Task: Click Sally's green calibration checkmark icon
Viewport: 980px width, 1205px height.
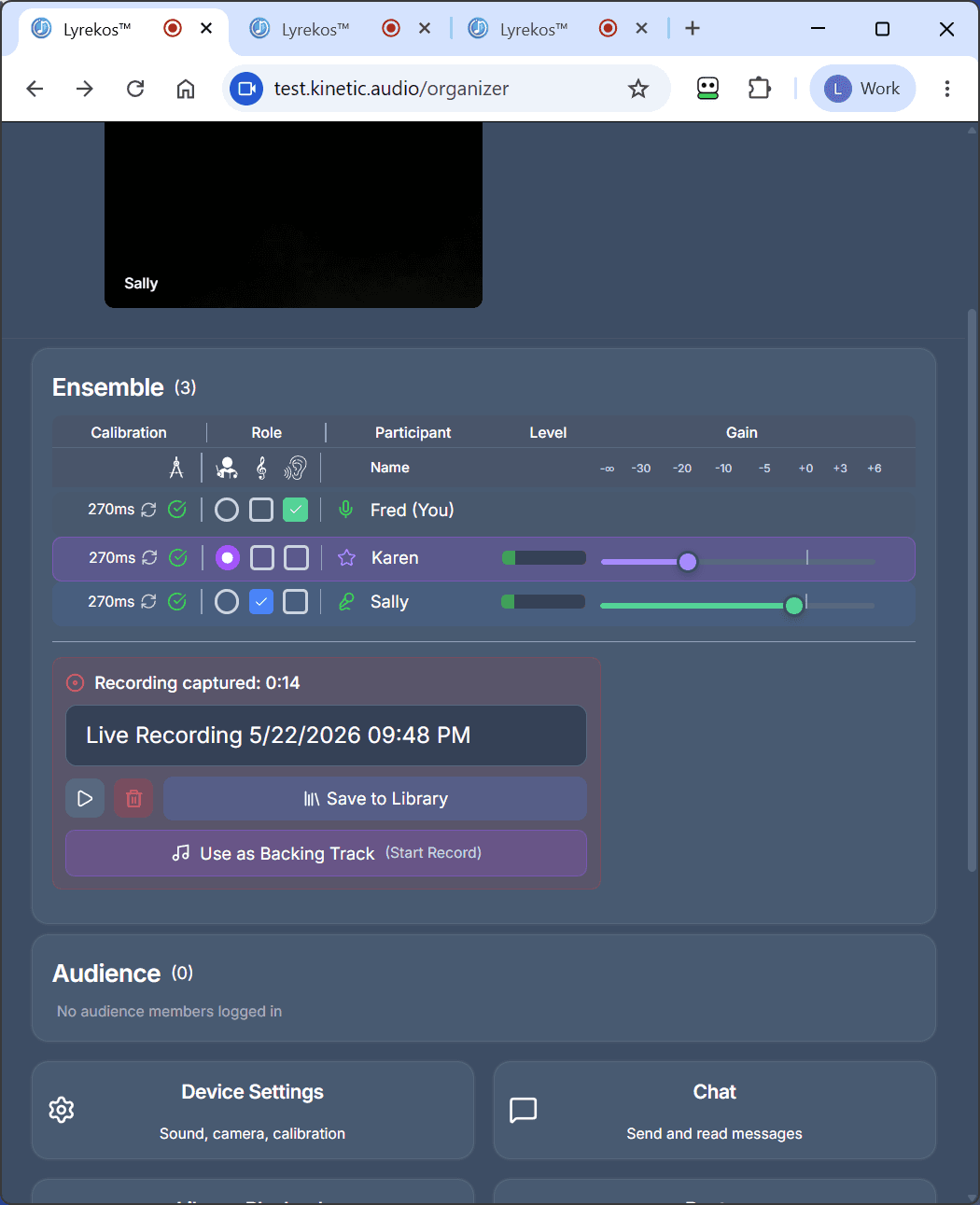Action: (176, 601)
